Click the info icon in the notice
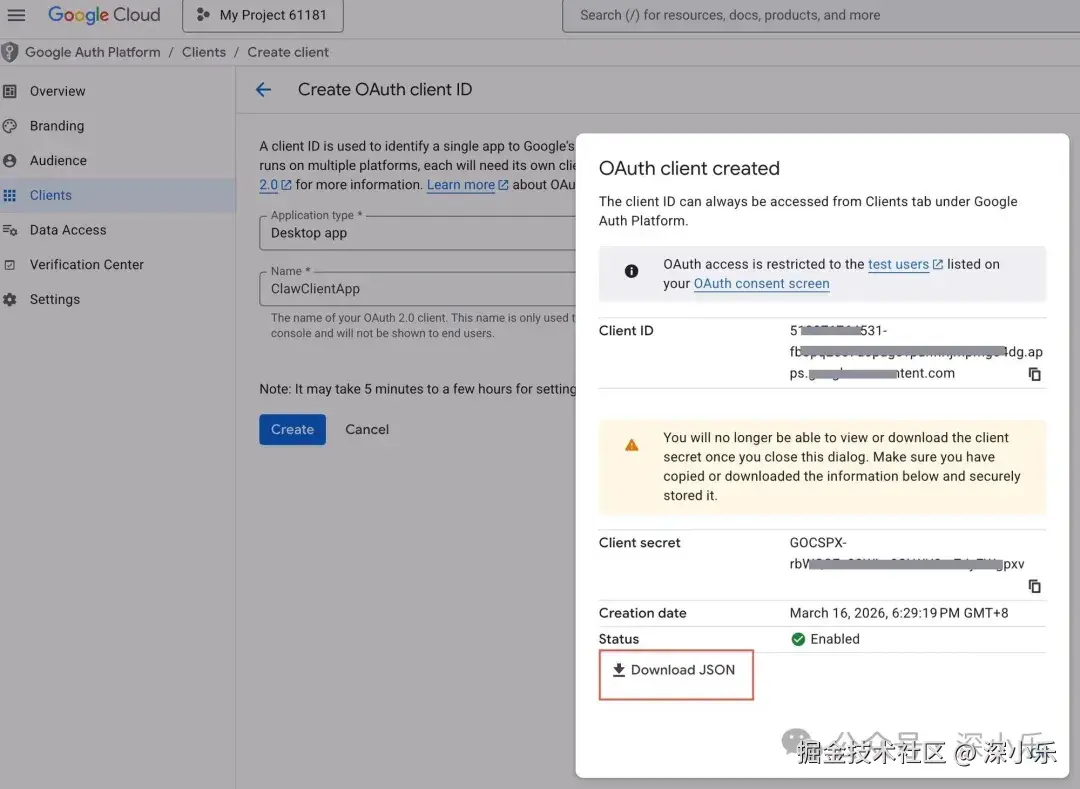The height and width of the screenshot is (789, 1080). pos(631,271)
